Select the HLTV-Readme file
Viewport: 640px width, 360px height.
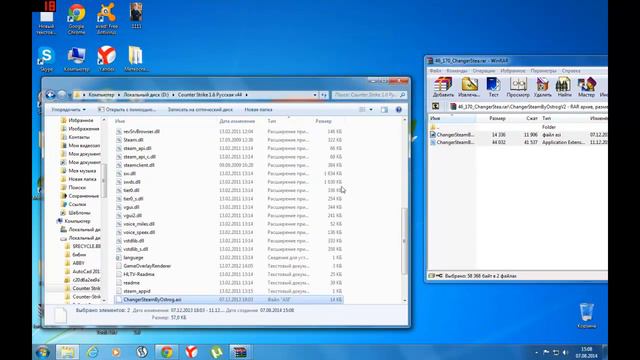pyautogui.click(x=229, y=274)
